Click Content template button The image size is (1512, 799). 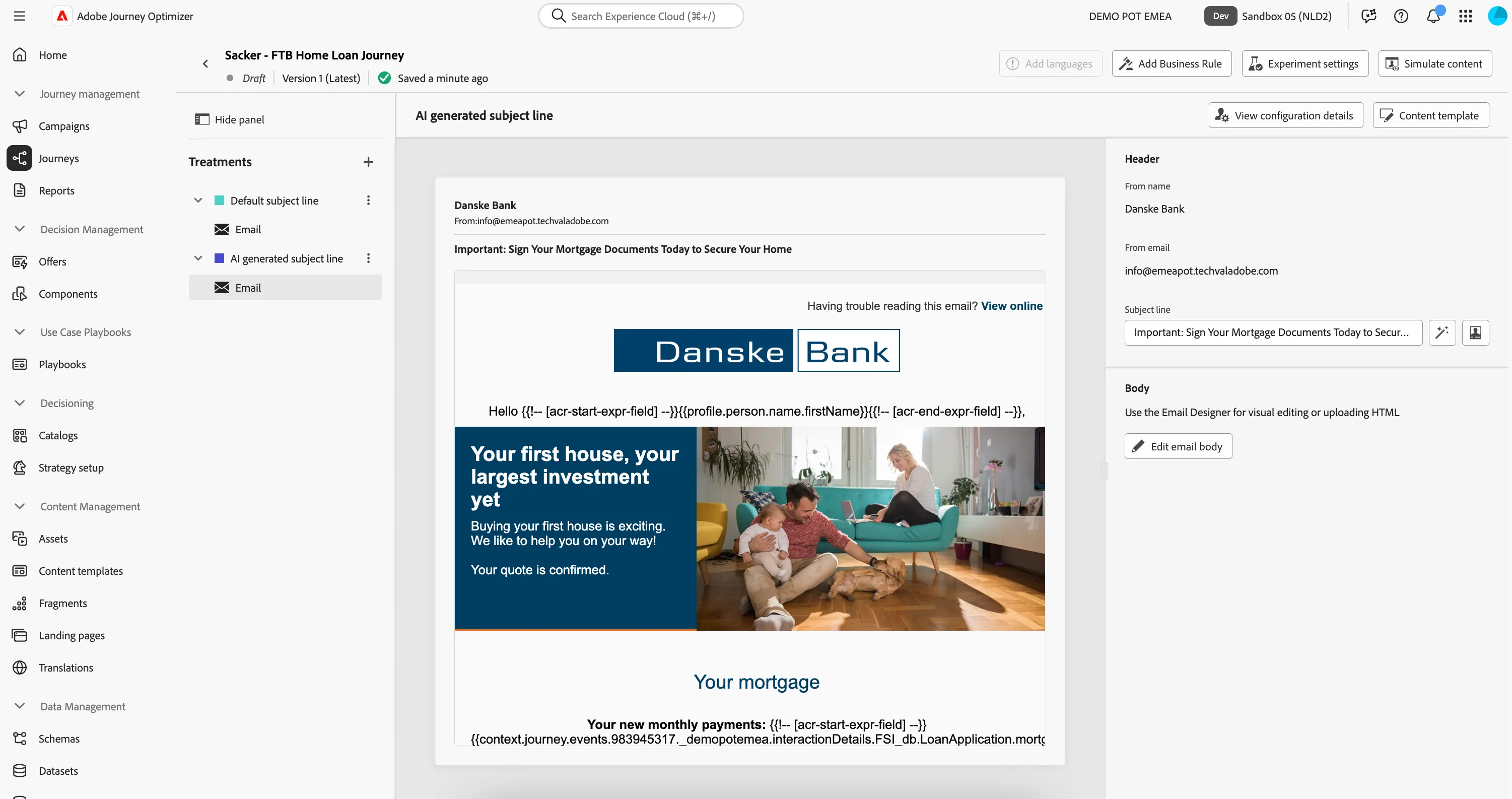(x=1430, y=116)
